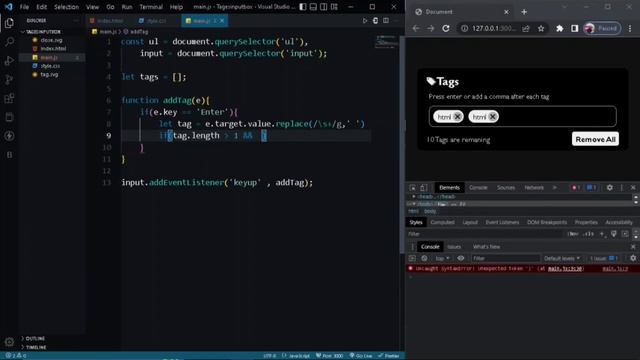Open the Search view in VS Code
Screen dimensions: 640x360
pyautogui.click(x=9, y=42)
